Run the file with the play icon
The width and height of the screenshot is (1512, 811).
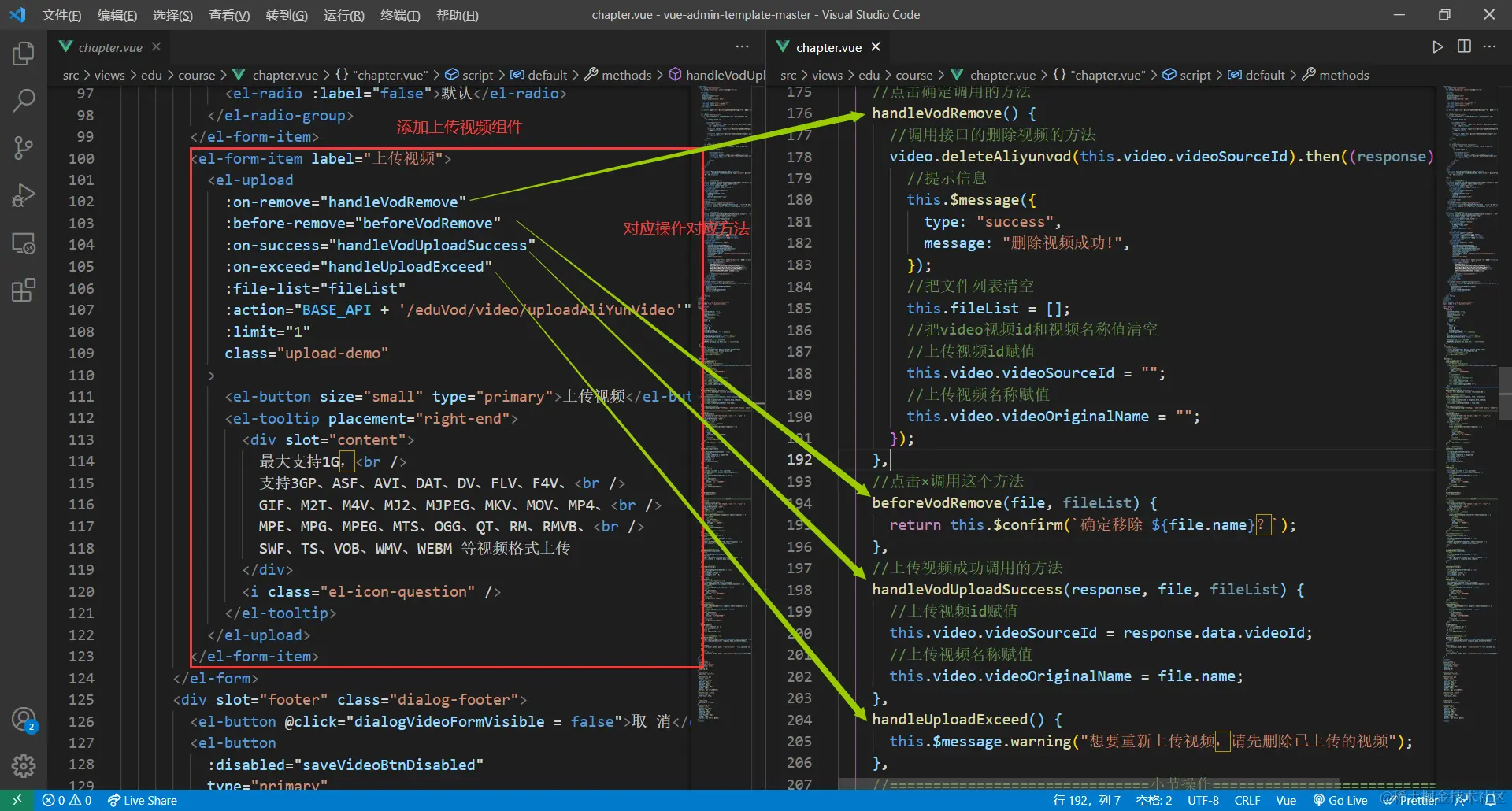(1437, 47)
